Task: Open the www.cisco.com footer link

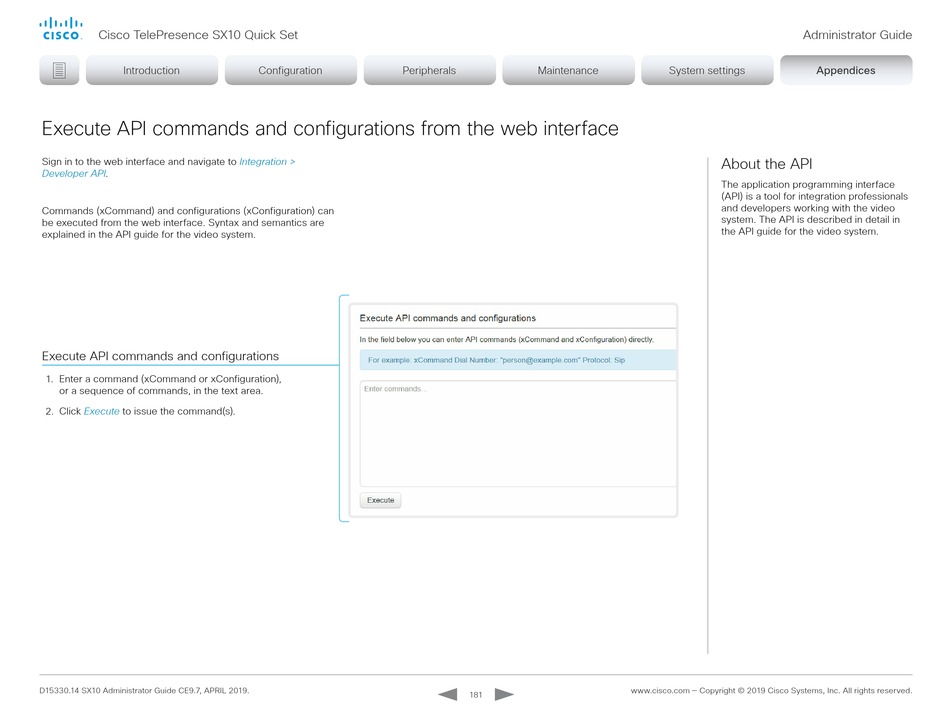Action: 660,690
